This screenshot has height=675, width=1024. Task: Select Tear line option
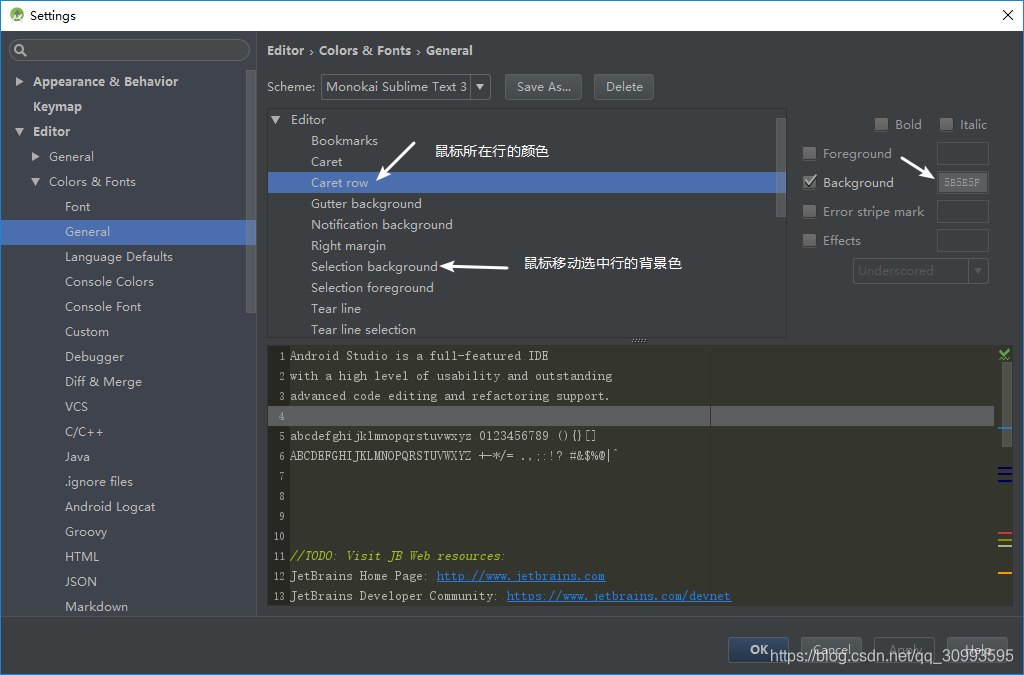(x=336, y=309)
